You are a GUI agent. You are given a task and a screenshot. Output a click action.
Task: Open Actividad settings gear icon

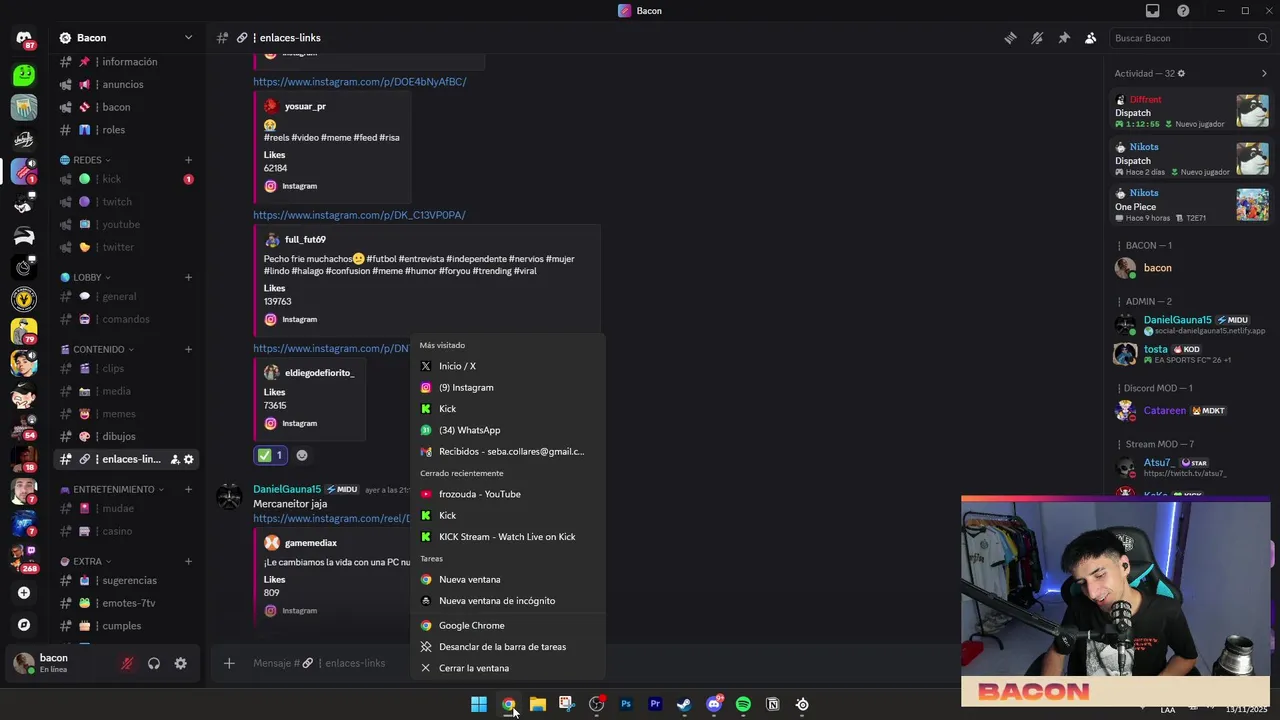pos(1181,73)
